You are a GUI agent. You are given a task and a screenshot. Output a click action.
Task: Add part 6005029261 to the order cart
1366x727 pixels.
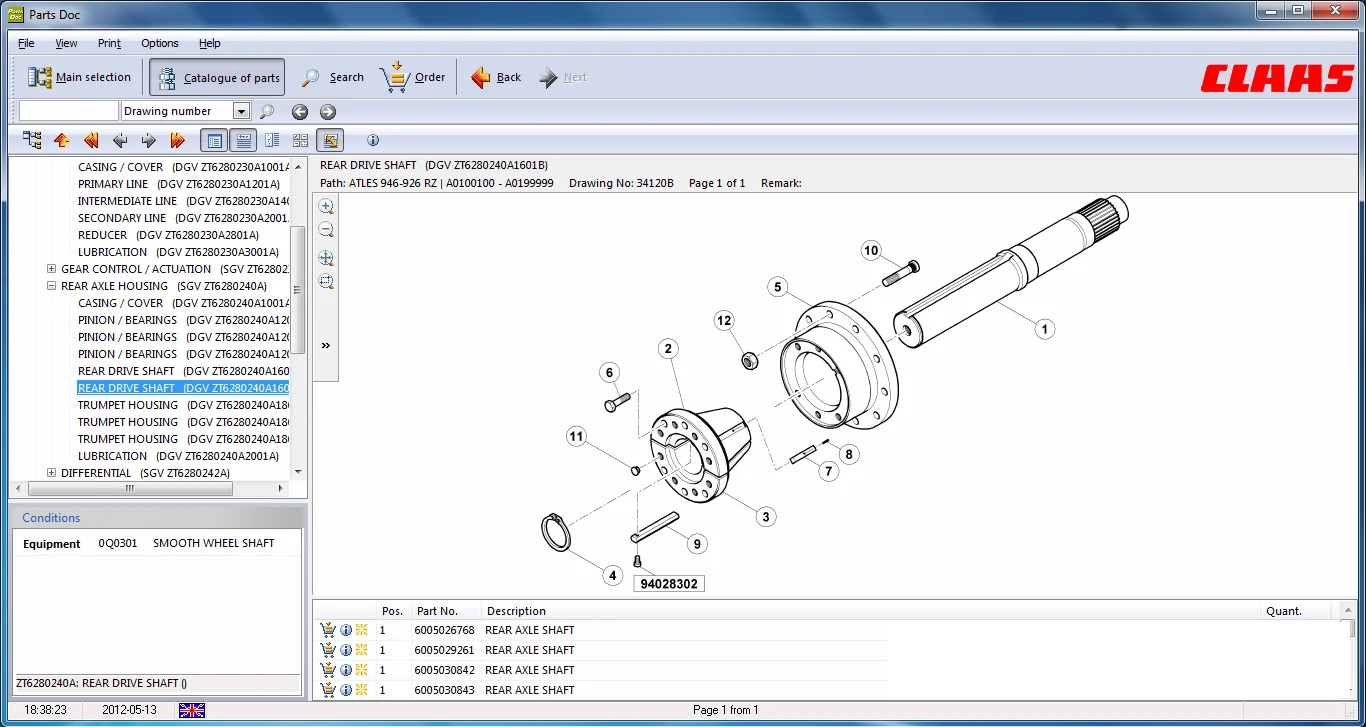tap(328, 650)
